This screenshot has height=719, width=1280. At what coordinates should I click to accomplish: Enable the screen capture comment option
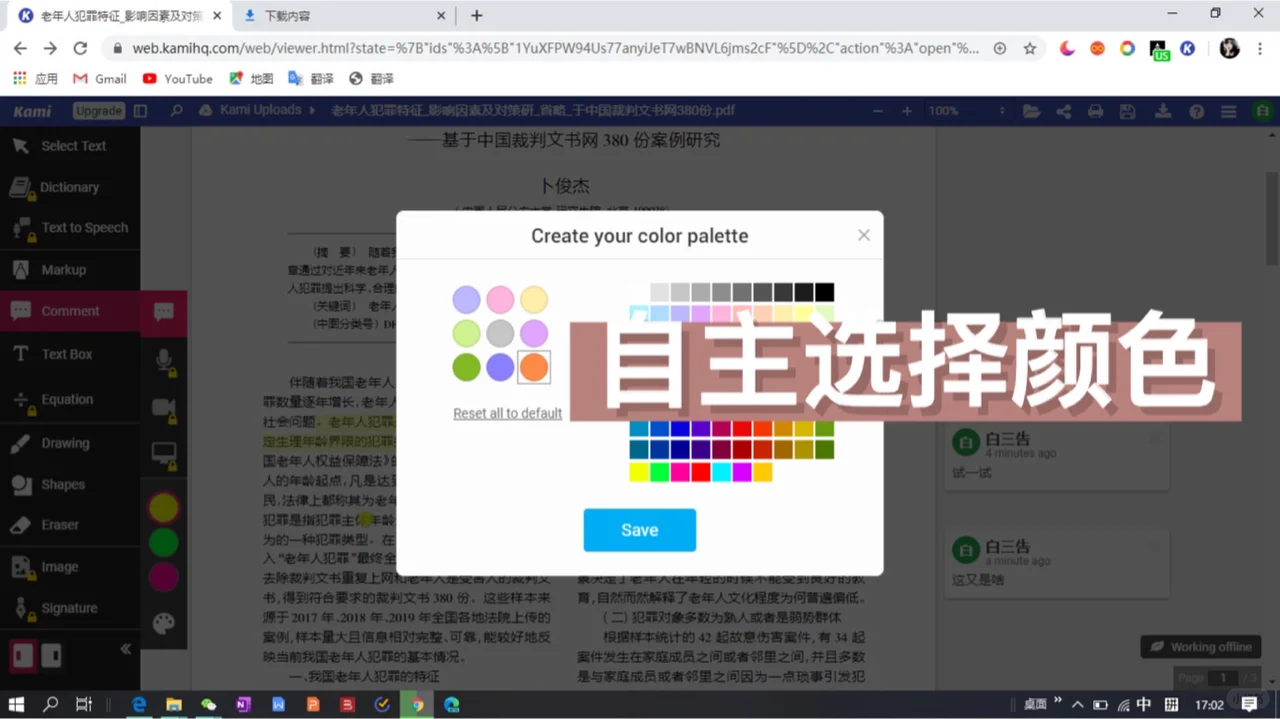[x=164, y=452]
